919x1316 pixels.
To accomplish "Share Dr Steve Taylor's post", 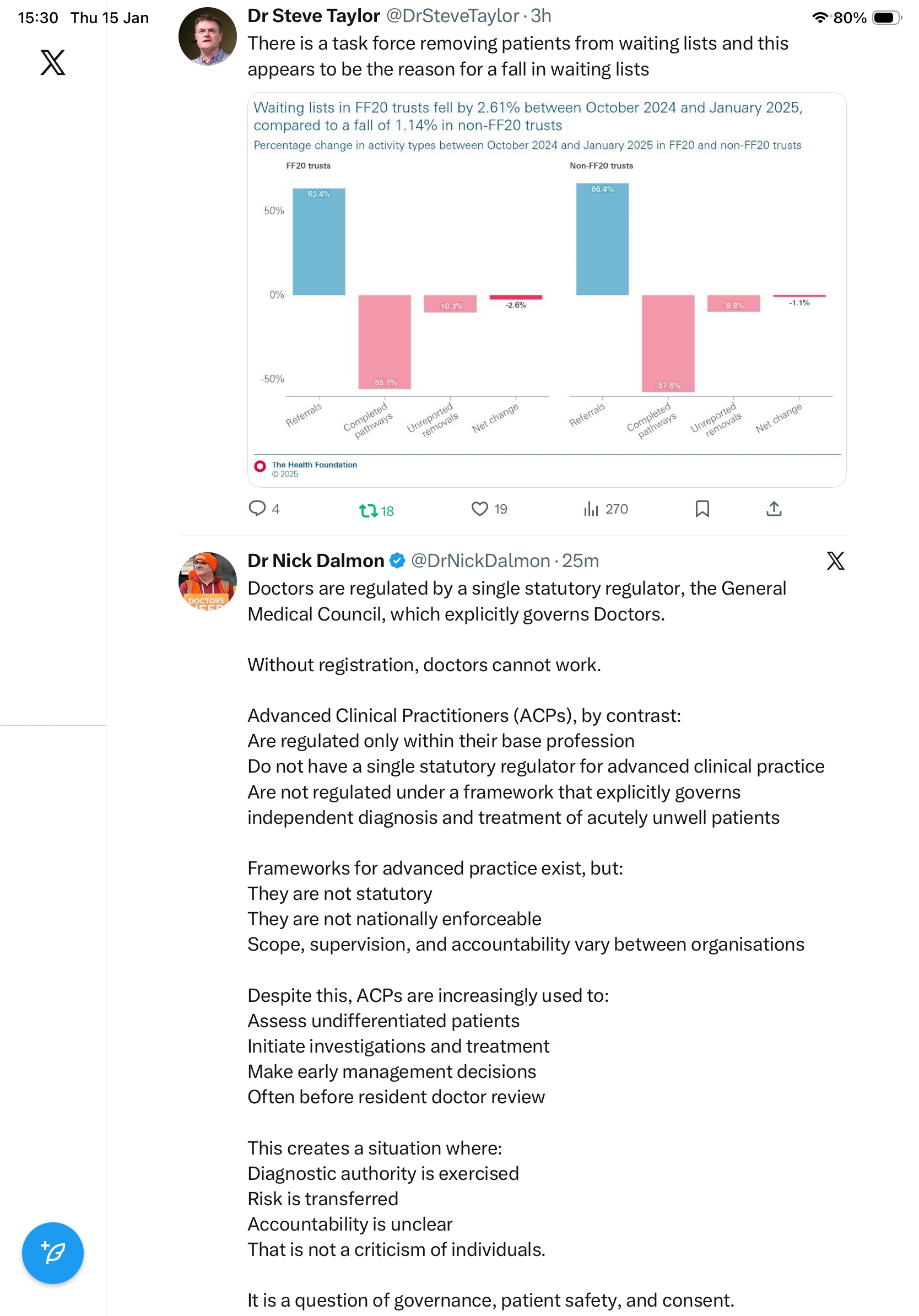I will pos(774,509).
